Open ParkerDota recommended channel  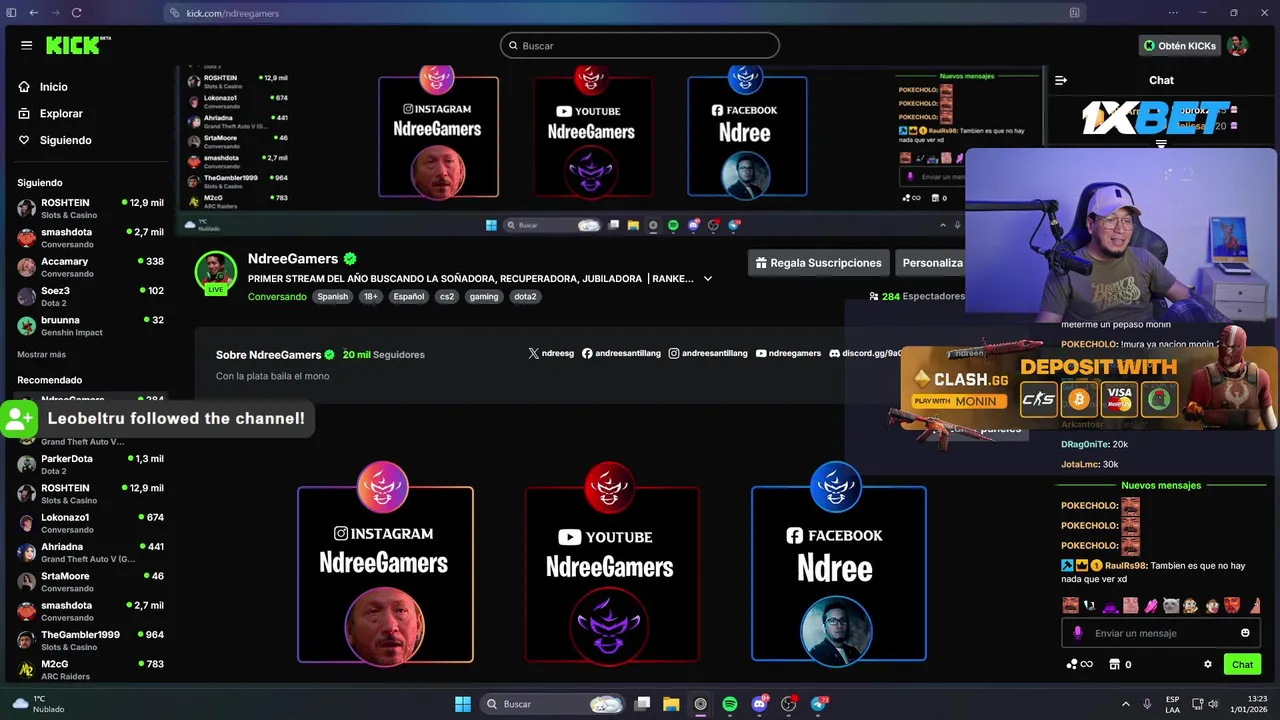coord(90,464)
